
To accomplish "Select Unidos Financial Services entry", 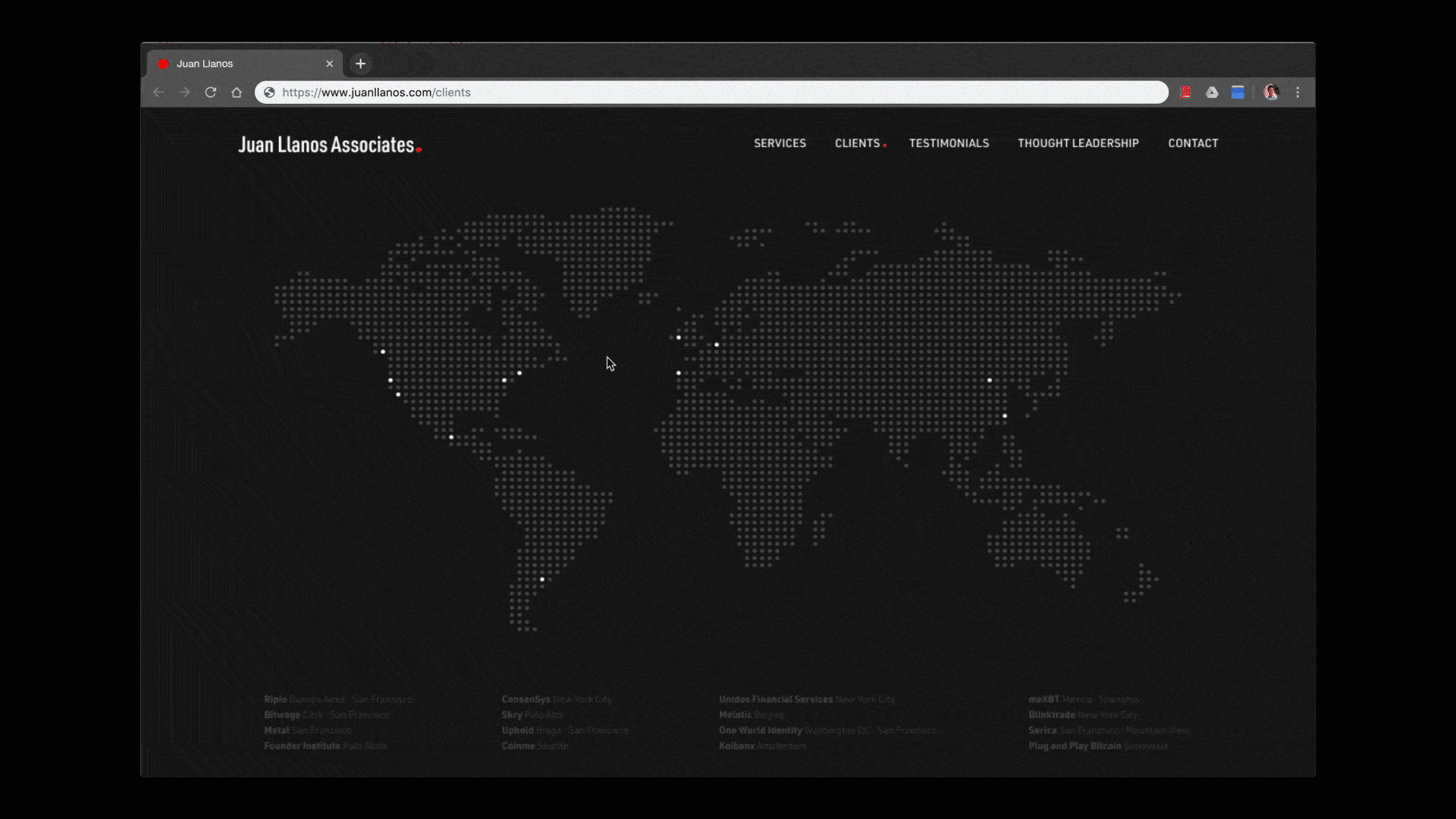I will click(775, 699).
